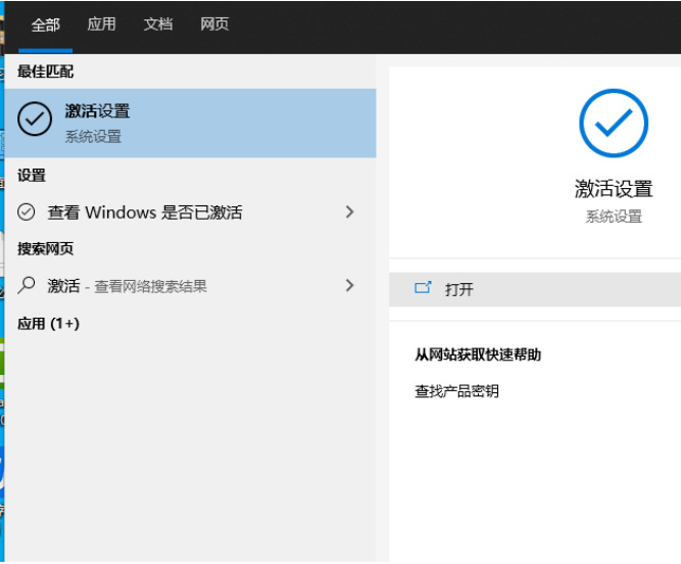The image size is (681, 564).
Task: Select 查看网络搜索结果 web search text
Action: (151, 286)
